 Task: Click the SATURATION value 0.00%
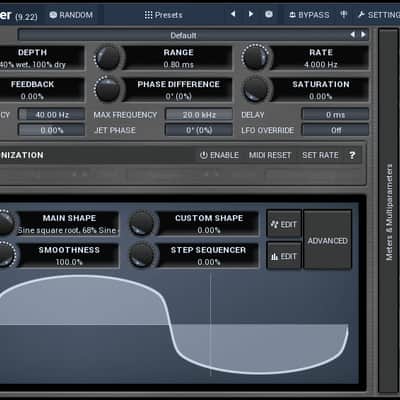click(x=321, y=97)
